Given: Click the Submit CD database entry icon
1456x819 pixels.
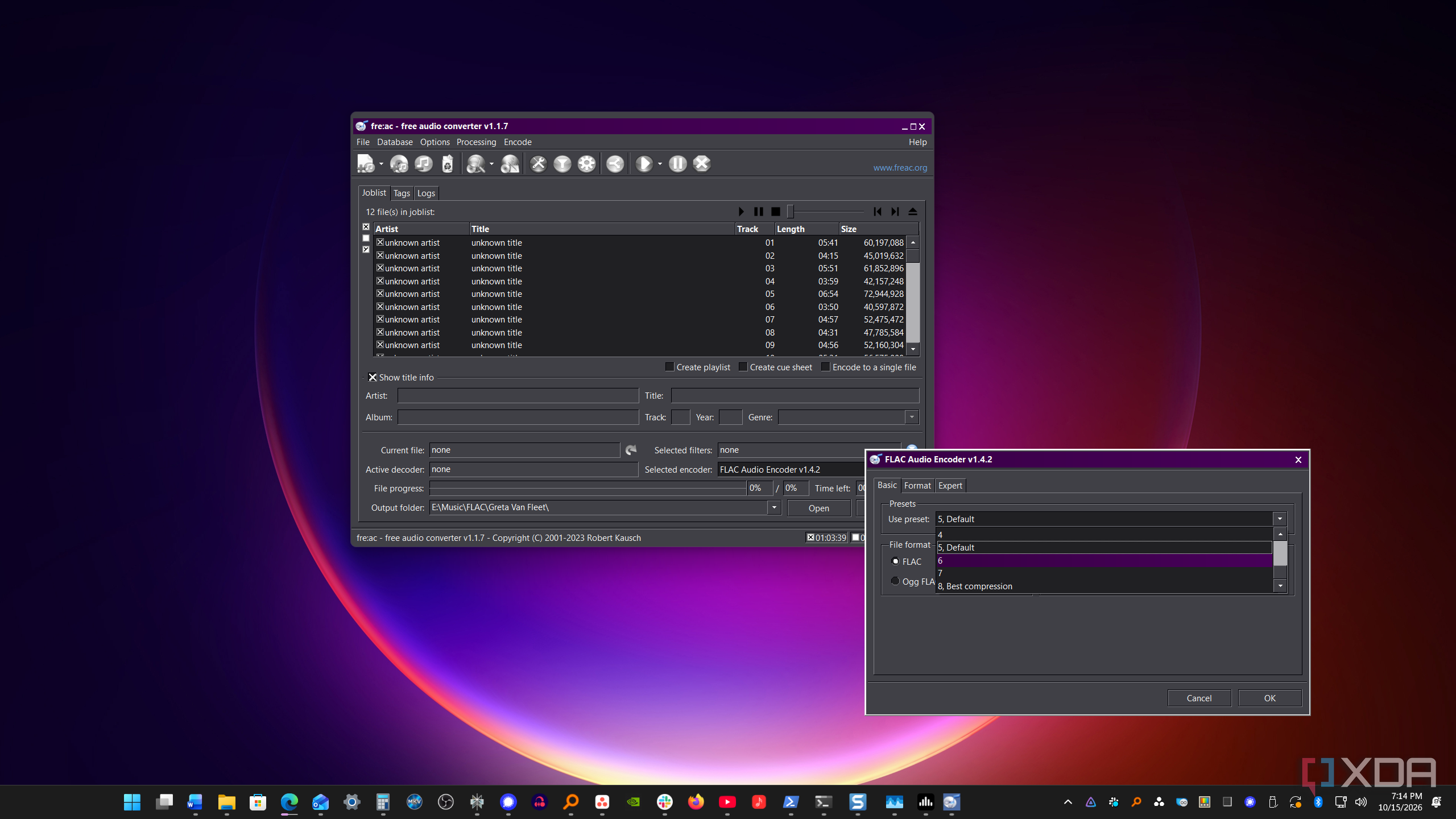Looking at the screenshot, I should 510,164.
